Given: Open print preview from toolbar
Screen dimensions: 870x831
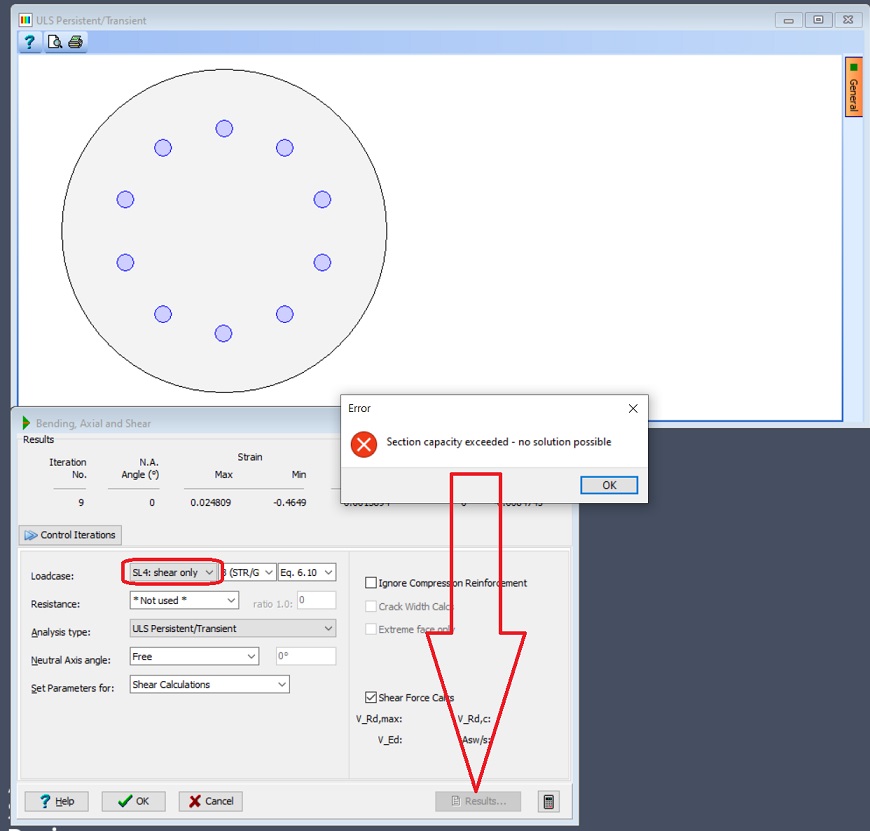Looking at the screenshot, I should [54, 42].
